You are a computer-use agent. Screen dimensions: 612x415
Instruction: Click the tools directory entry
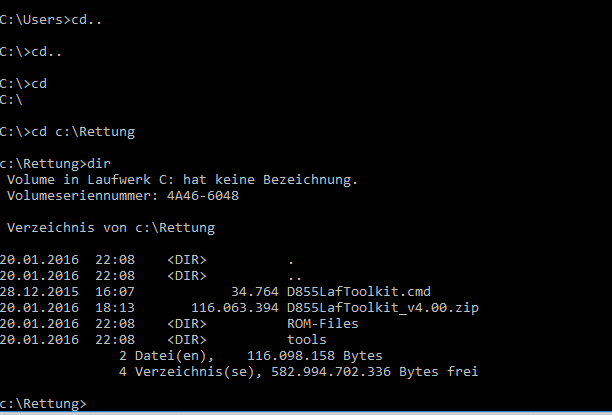coord(306,340)
